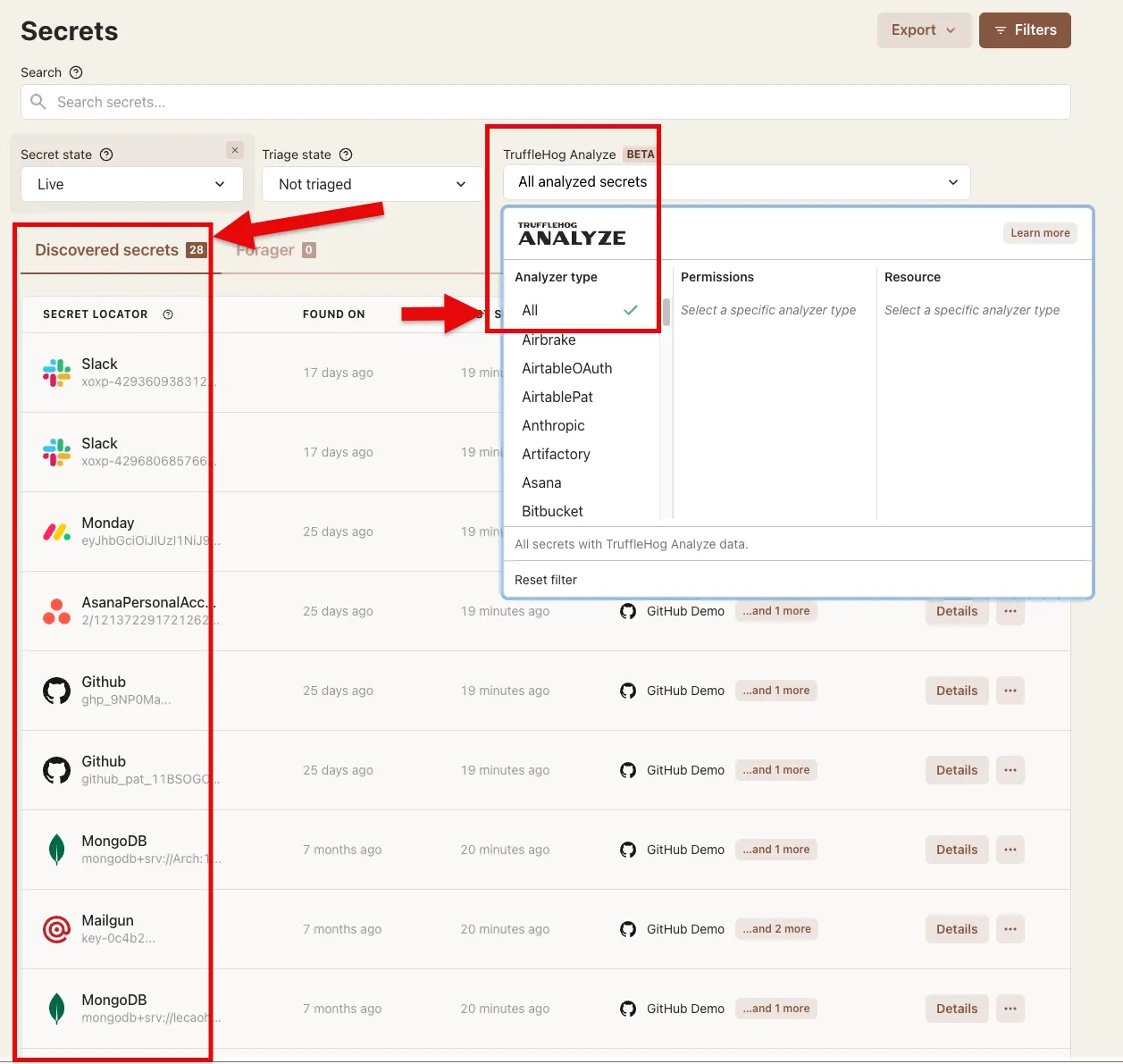Open the Secret state dropdown showing Live
1123x1064 pixels.
(x=132, y=184)
